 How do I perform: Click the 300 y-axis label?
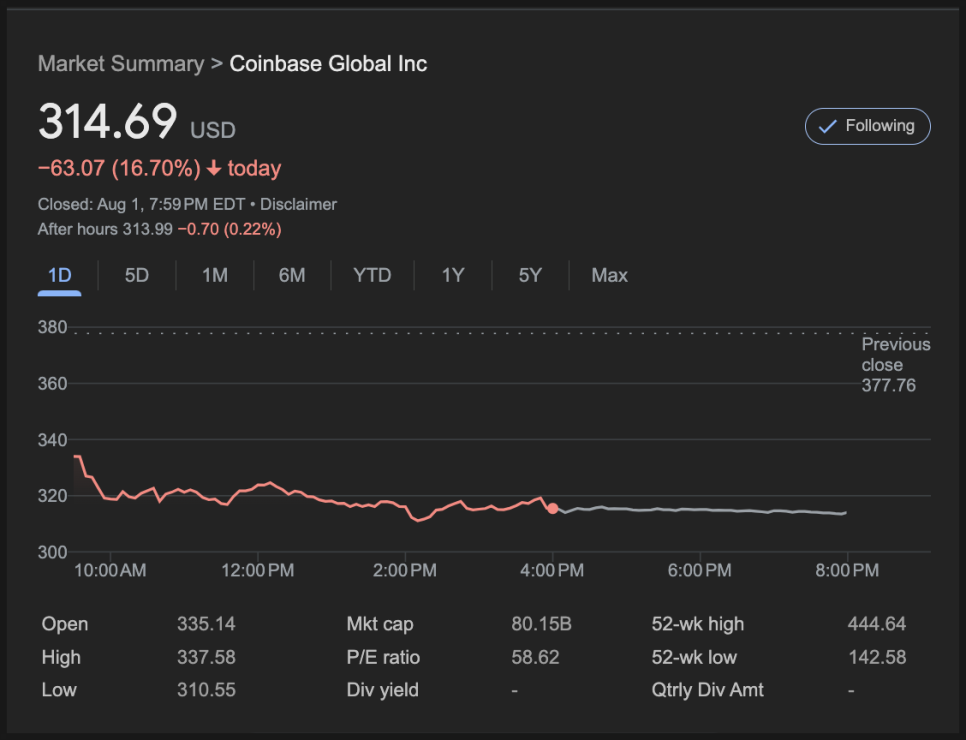[x=52, y=552]
